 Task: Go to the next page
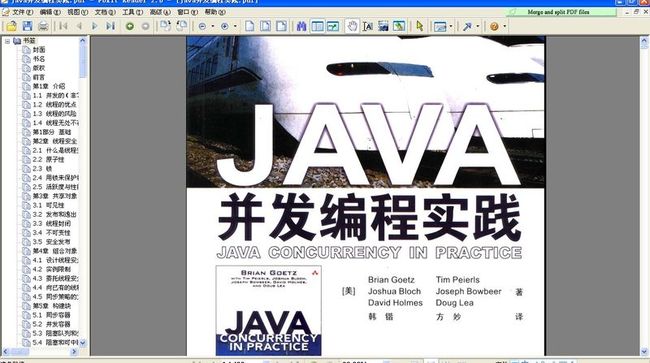[95, 26]
